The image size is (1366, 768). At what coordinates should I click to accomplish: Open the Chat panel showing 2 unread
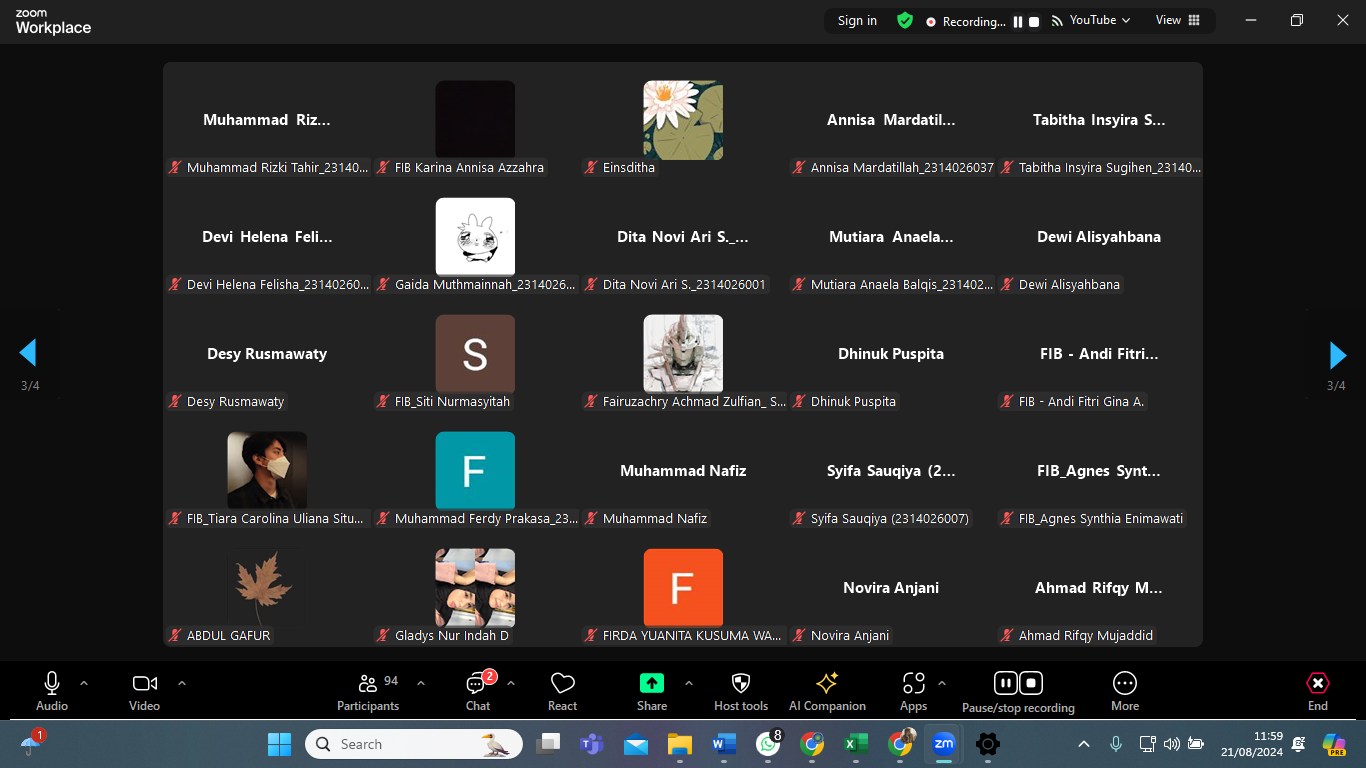click(477, 690)
